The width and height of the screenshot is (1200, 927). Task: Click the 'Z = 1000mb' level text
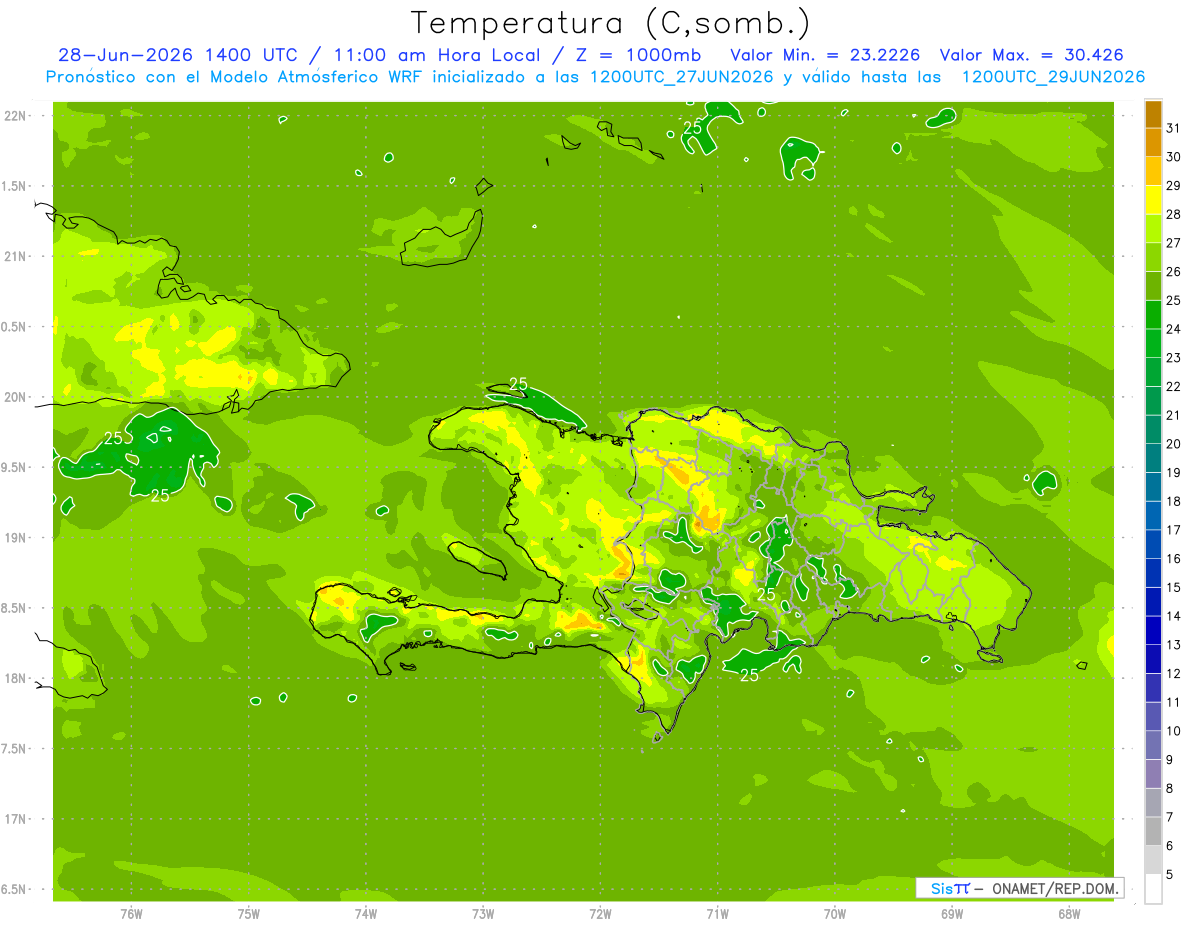638,55
